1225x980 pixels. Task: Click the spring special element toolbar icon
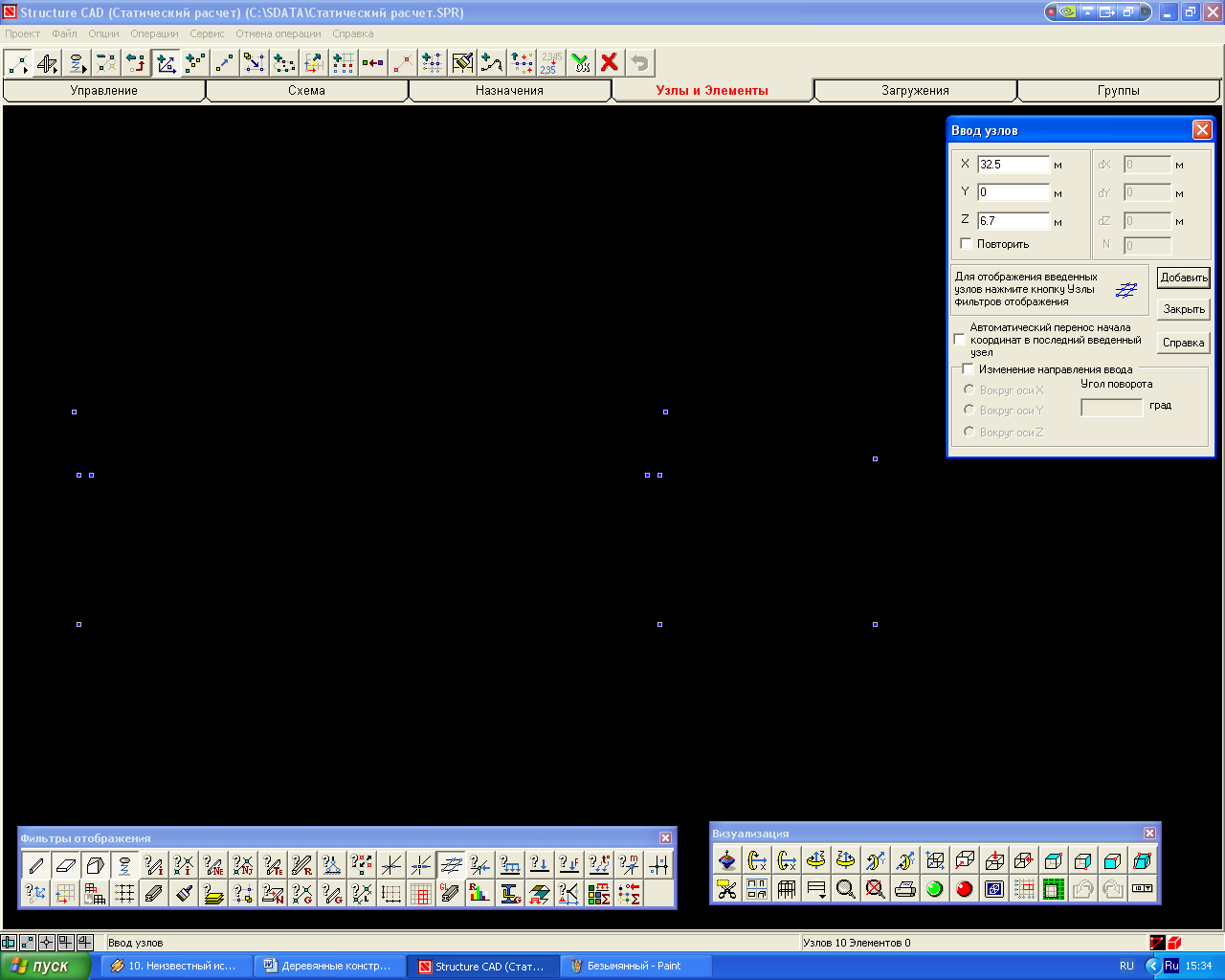point(78,63)
